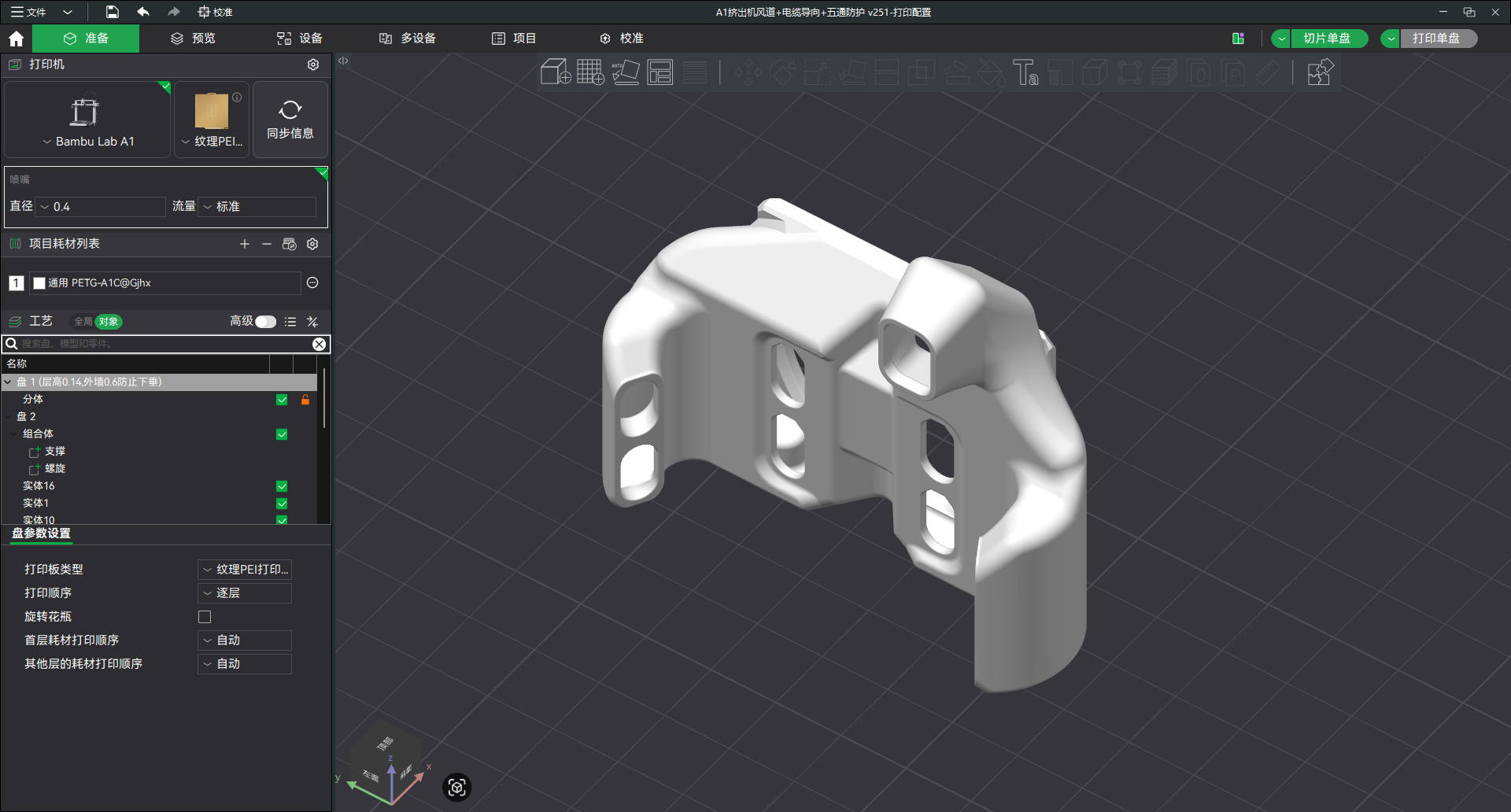Click the AMS sync filament icon
1511x812 pixels.
290,244
